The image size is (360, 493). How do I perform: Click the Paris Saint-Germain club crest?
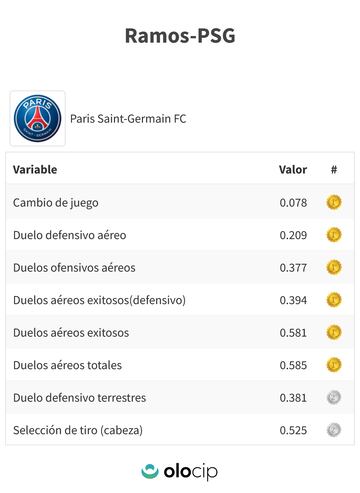(38, 119)
